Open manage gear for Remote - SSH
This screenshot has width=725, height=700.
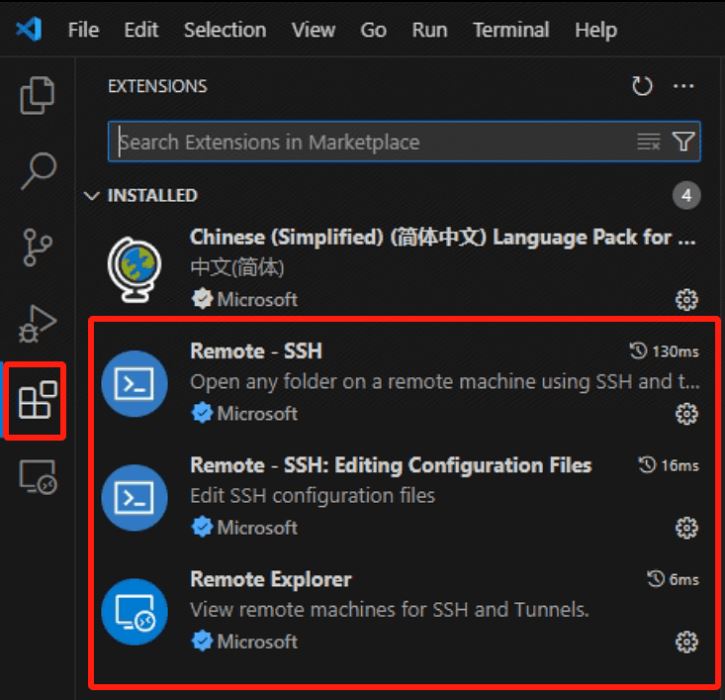click(x=686, y=414)
